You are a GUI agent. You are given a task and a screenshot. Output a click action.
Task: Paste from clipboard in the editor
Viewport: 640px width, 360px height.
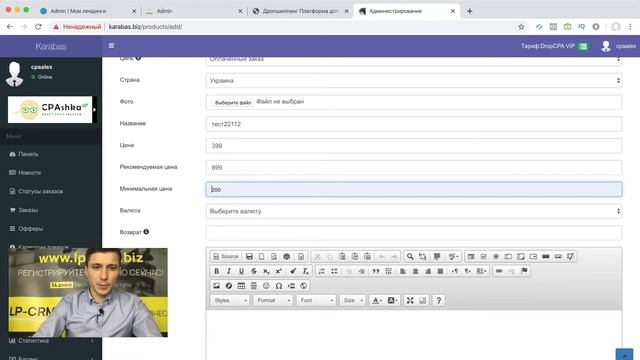pos(342,256)
